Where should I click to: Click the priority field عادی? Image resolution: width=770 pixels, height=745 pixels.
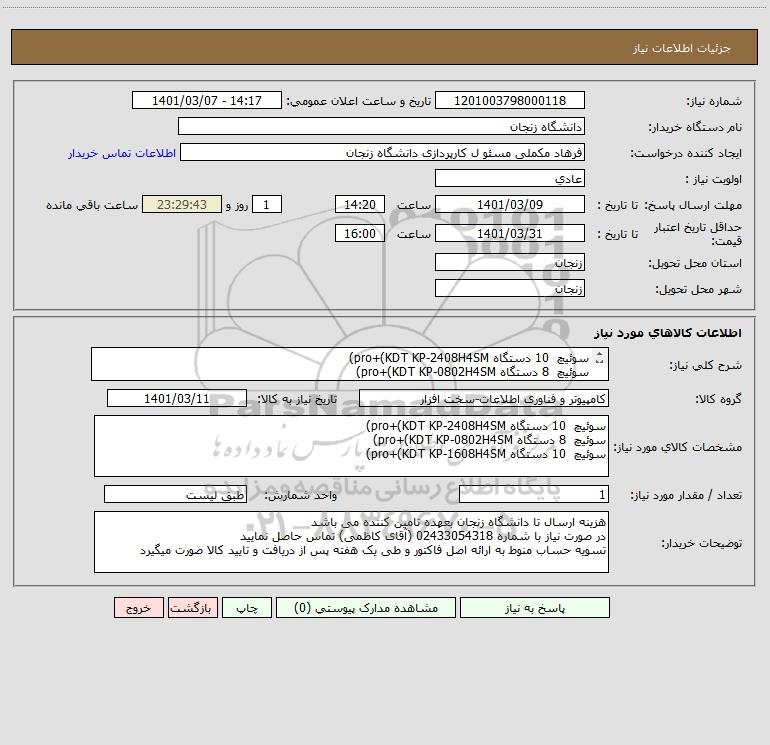510,178
